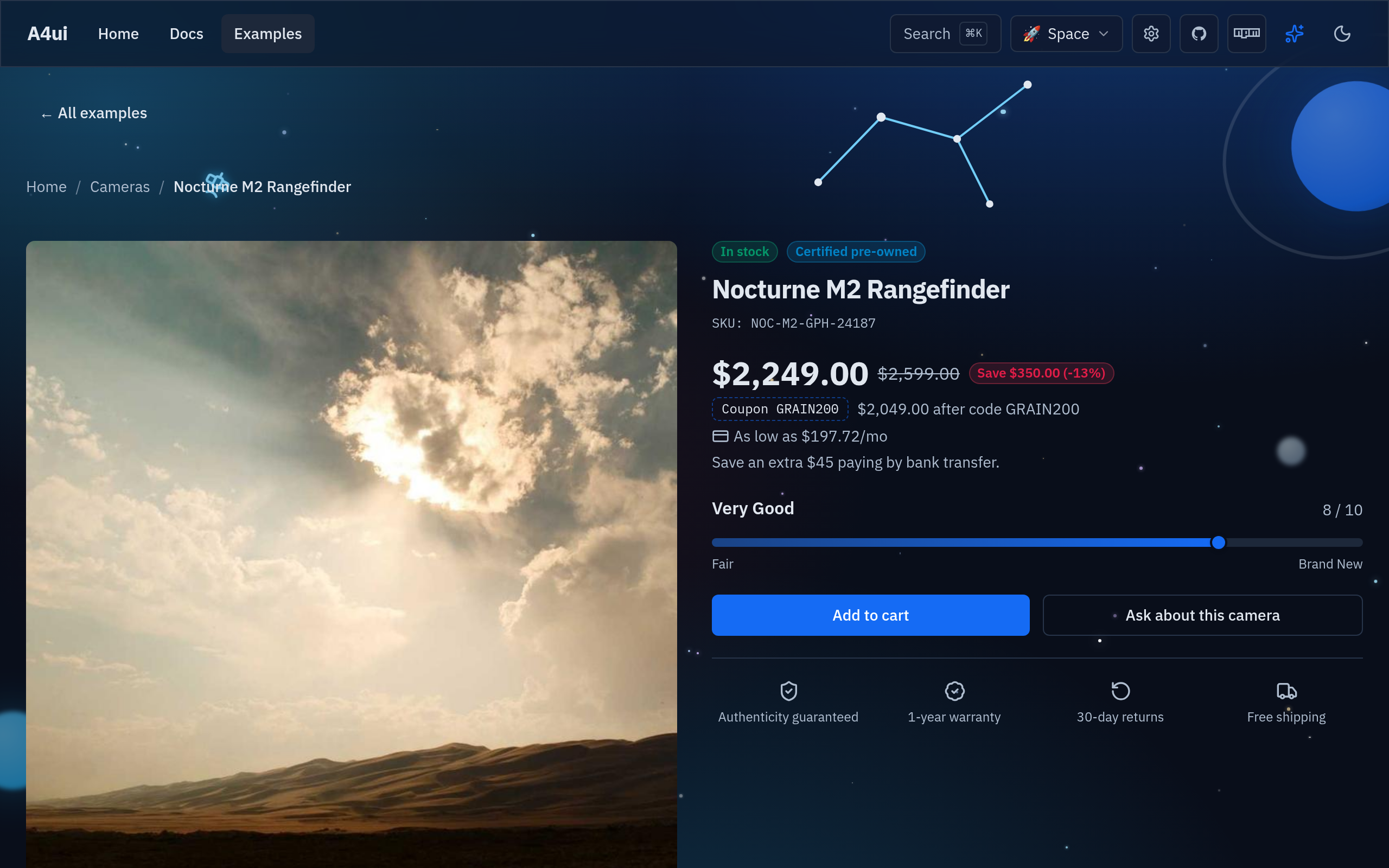Open the settings gear icon
The image size is (1389, 868).
coord(1151,34)
